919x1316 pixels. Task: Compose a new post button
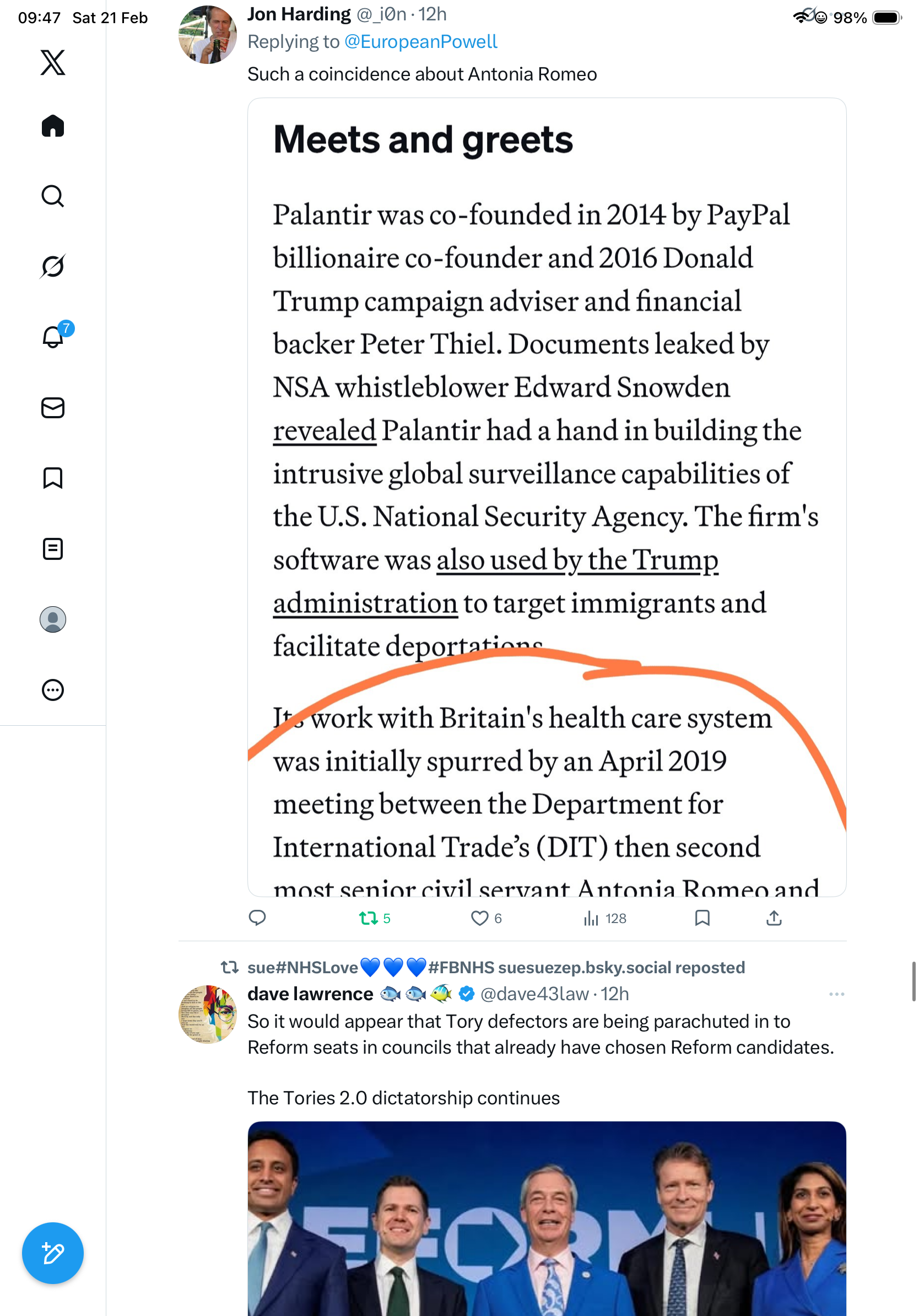click(53, 1254)
